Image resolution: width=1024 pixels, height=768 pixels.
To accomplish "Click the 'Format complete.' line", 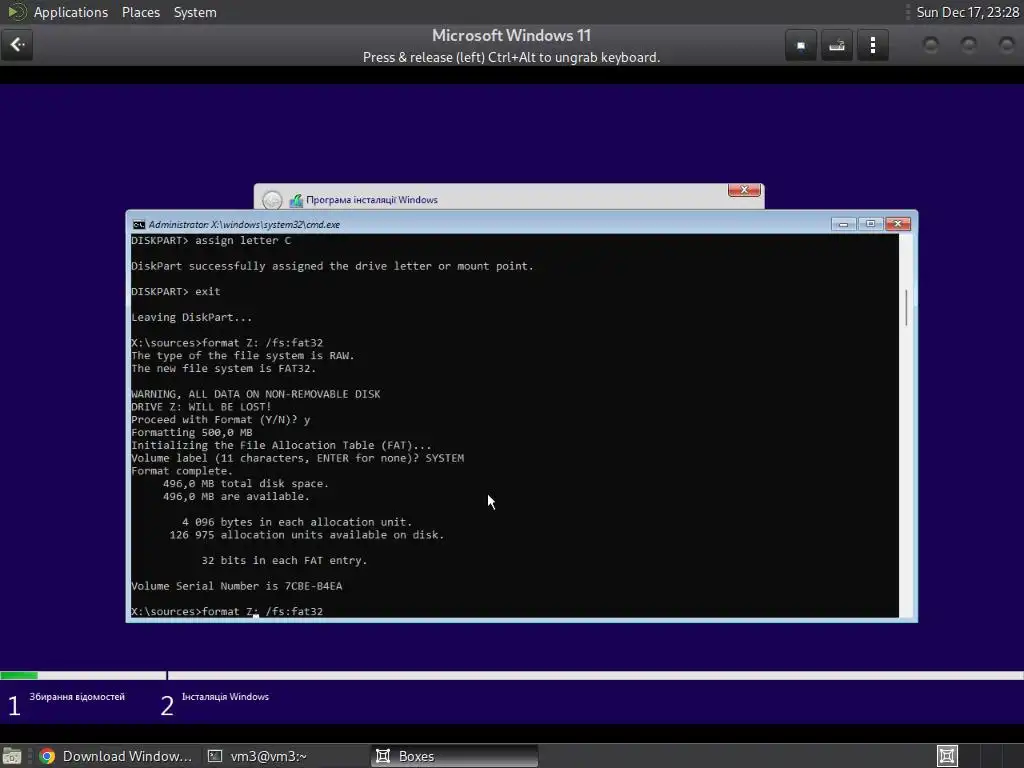I will pos(182,471).
